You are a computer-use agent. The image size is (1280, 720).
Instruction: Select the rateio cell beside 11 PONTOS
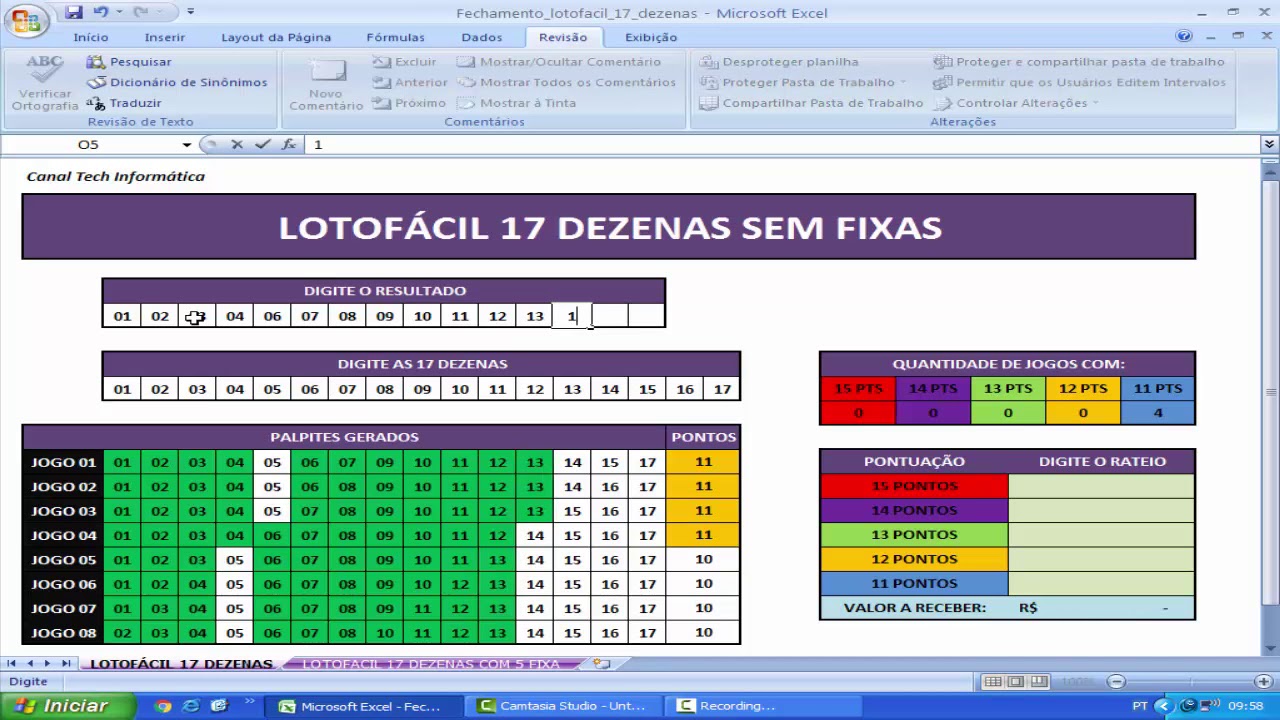point(1101,583)
